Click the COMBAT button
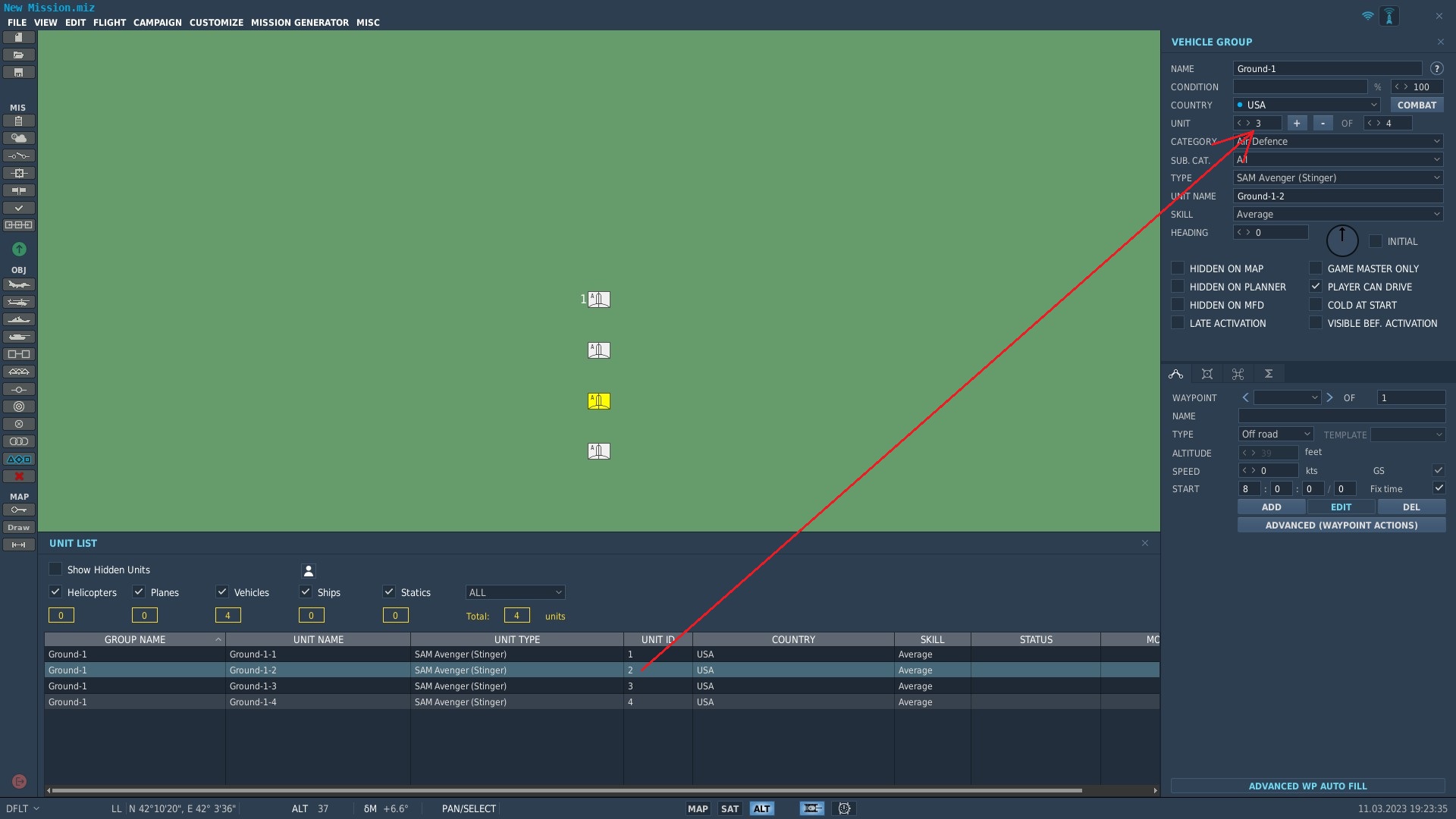This screenshot has width=1456, height=819. [x=1417, y=105]
